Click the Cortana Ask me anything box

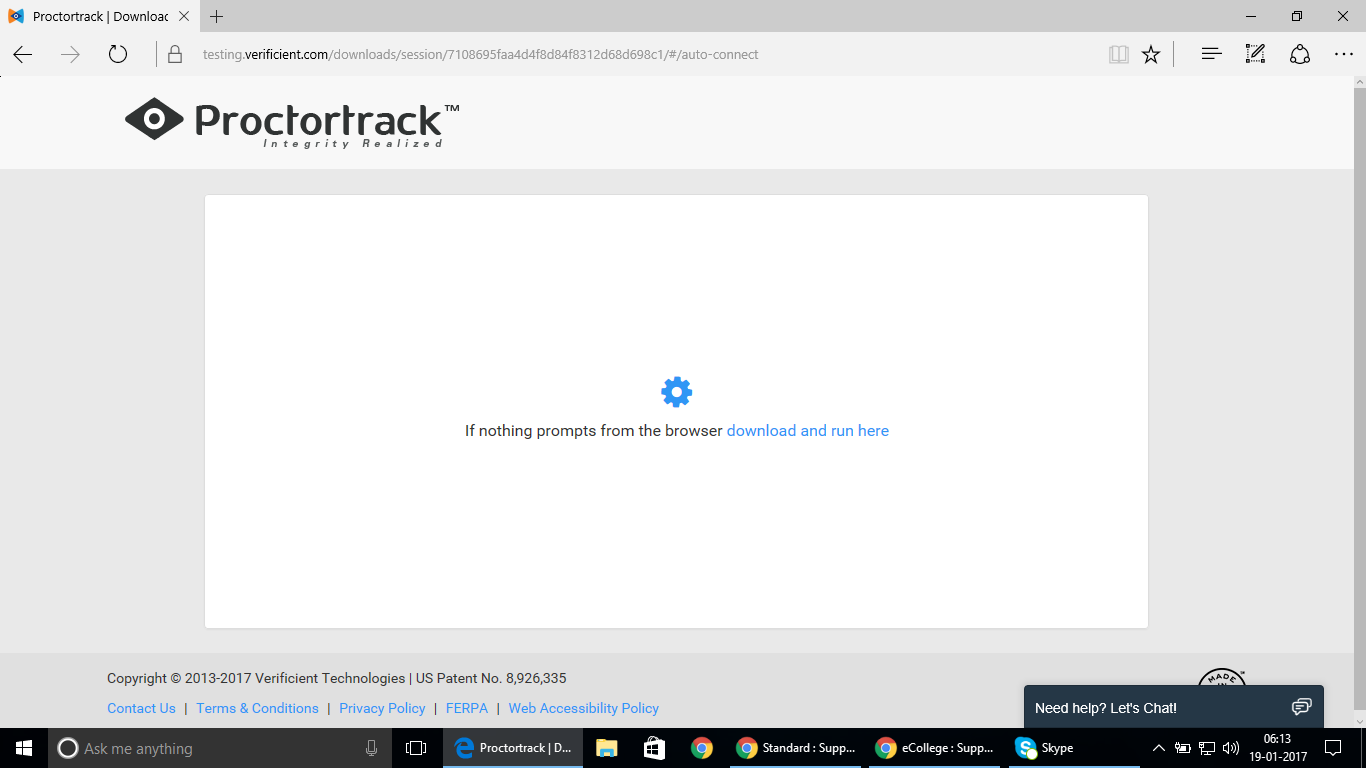[x=221, y=748]
